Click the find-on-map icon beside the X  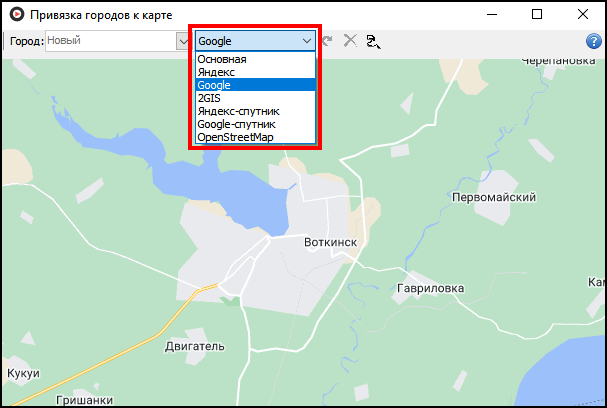coord(374,41)
